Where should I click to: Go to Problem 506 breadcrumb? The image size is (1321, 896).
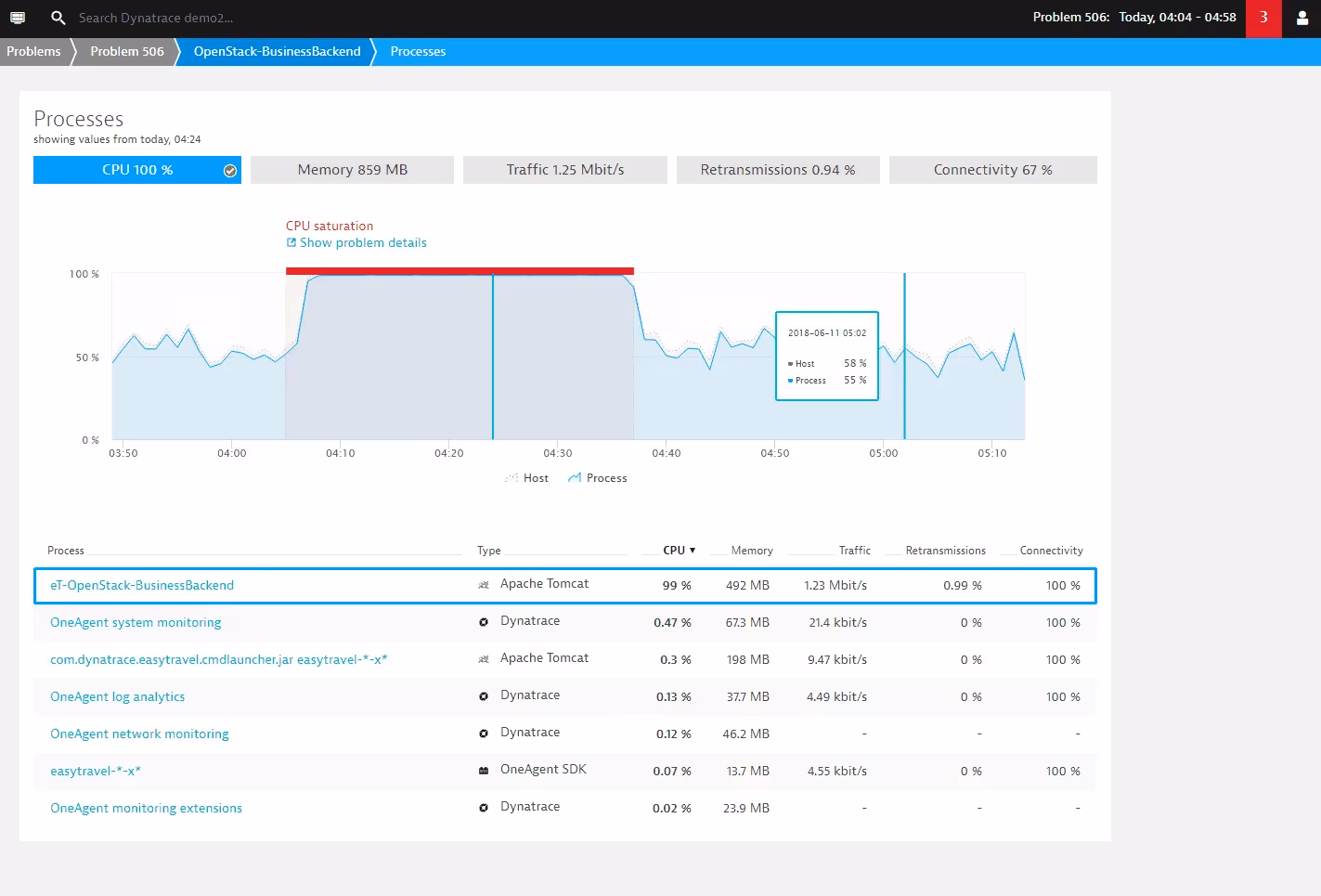coord(127,52)
